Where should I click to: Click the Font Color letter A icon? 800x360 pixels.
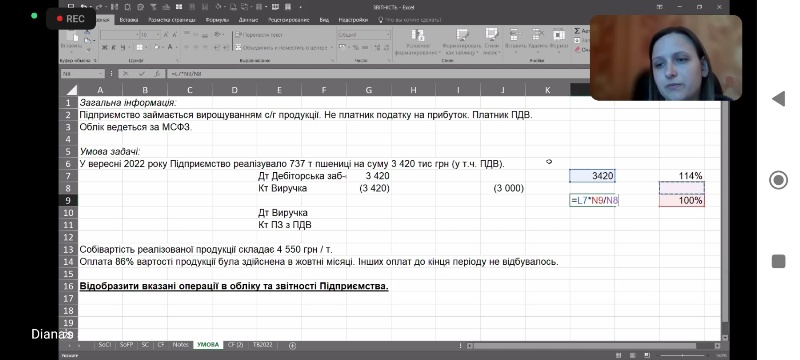pyautogui.click(x=170, y=47)
